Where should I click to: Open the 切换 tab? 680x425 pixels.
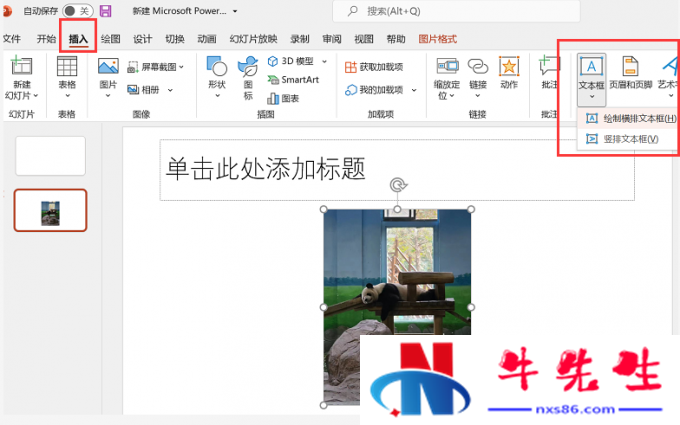click(x=175, y=39)
